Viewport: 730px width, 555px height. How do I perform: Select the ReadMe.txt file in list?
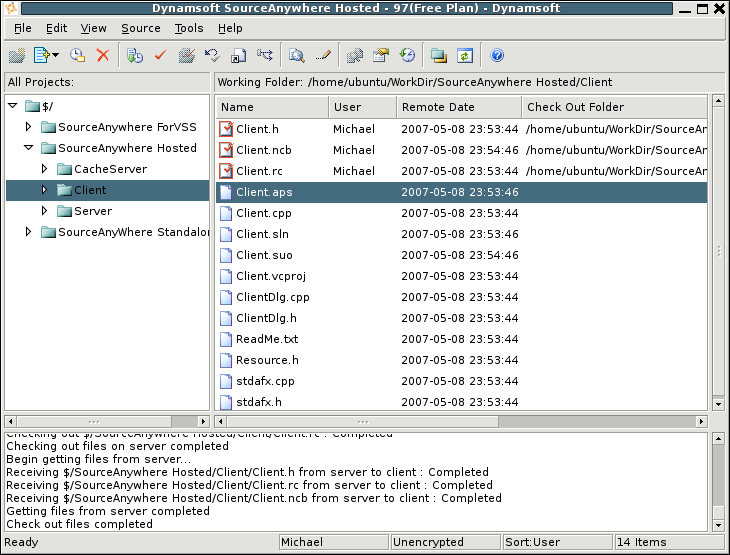pos(267,339)
